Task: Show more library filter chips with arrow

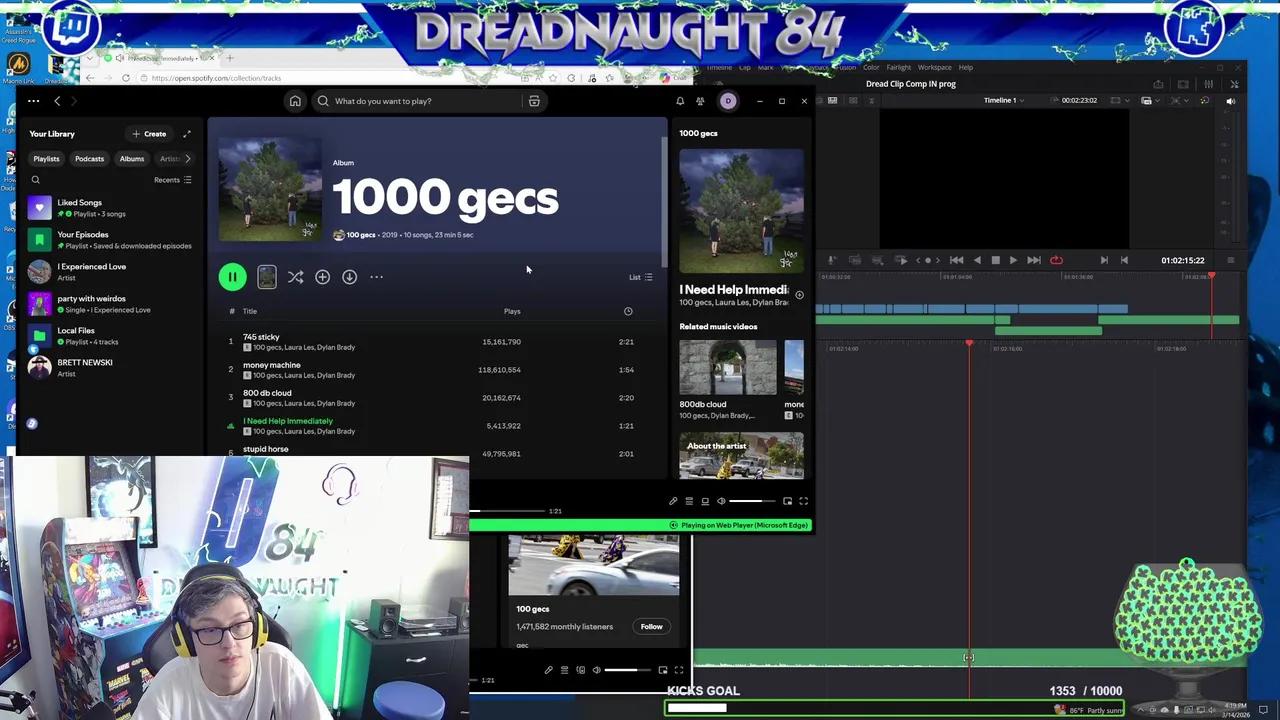Action: click(187, 158)
